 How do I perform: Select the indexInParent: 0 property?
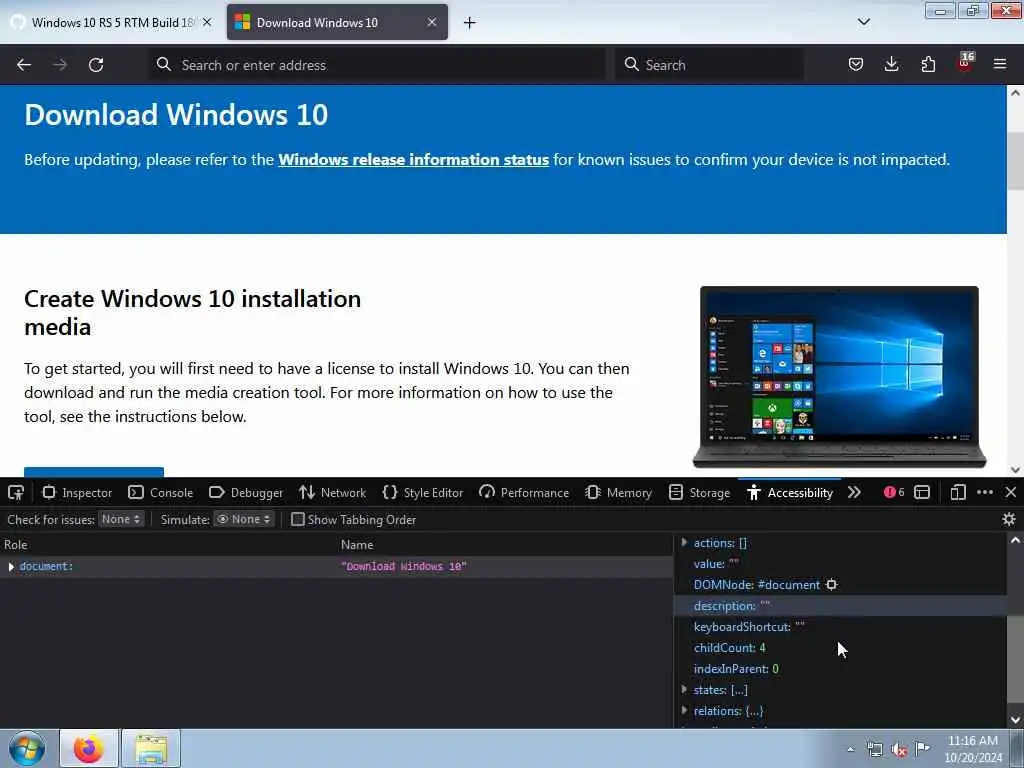tap(736, 669)
